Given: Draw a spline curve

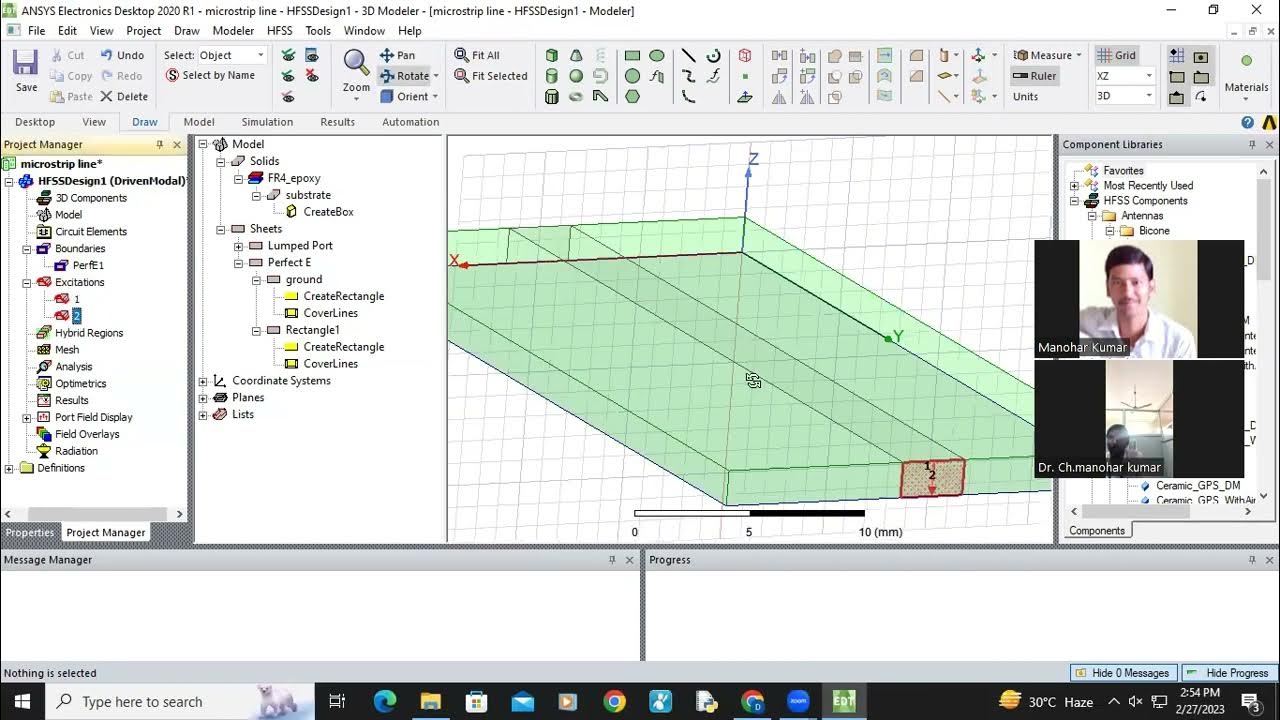Looking at the screenshot, I should tap(689, 76).
